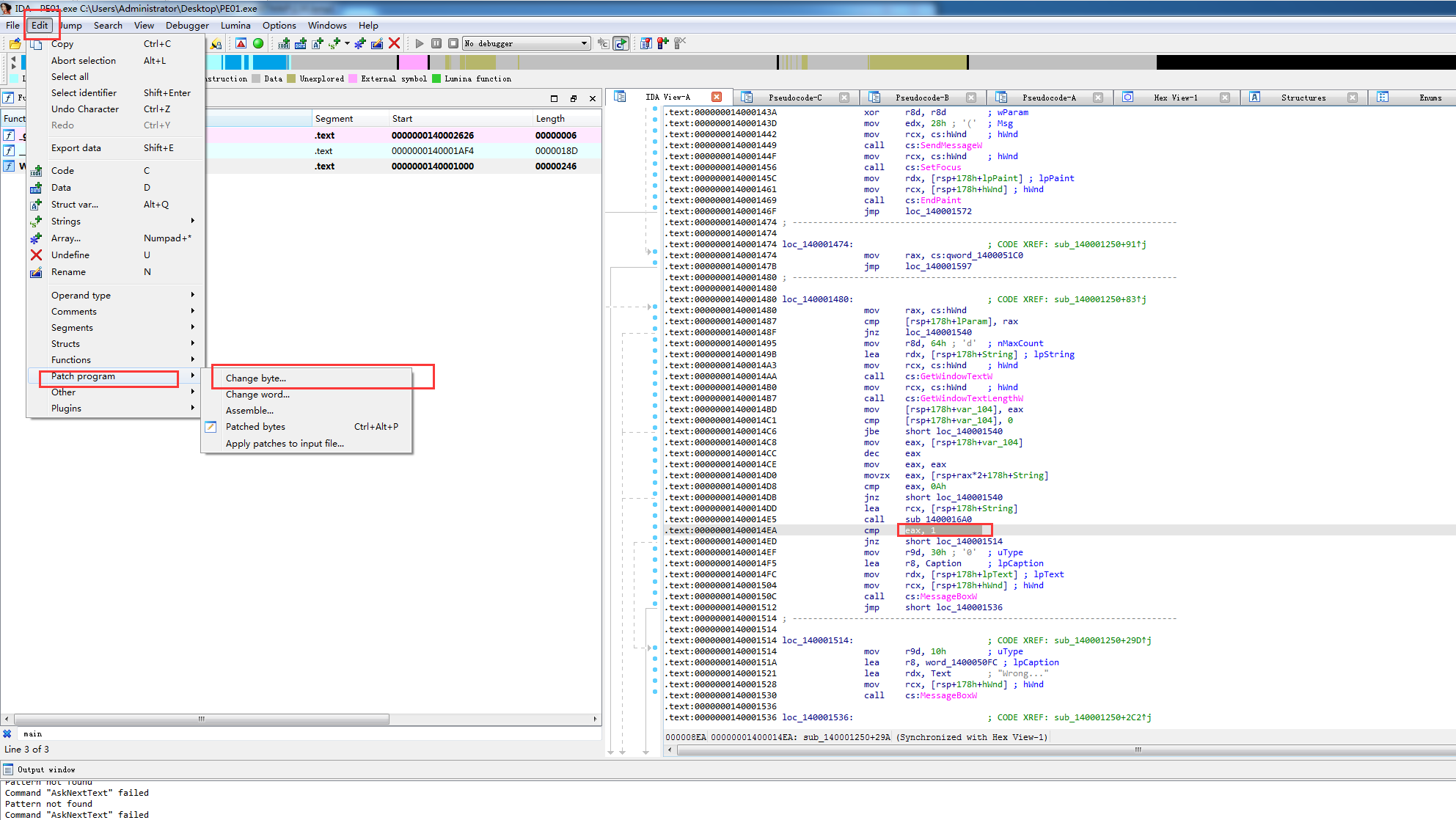Click the Make data toolbar icon

coord(301,44)
